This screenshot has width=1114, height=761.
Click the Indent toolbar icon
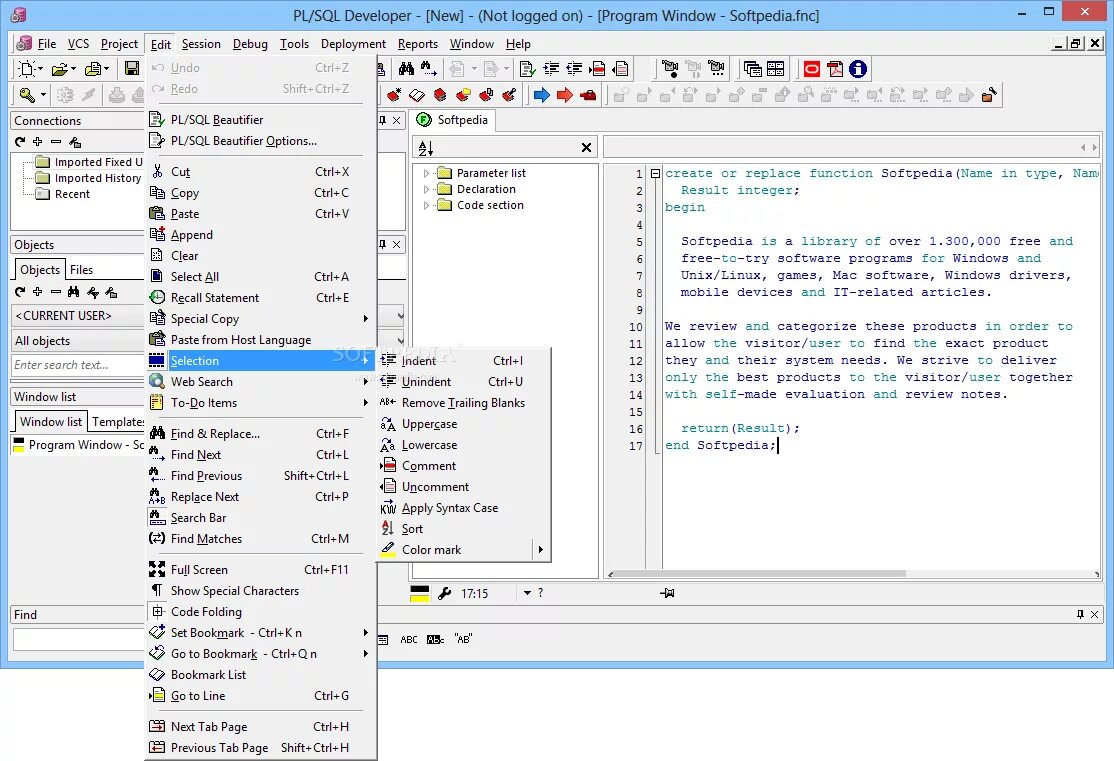[x=551, y=68]
